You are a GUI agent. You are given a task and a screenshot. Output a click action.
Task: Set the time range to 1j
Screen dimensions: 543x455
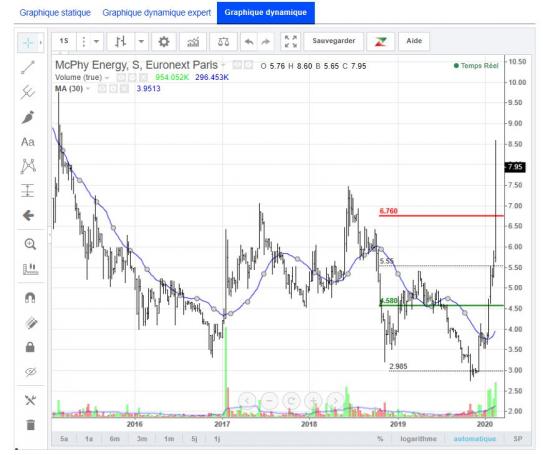217,439
